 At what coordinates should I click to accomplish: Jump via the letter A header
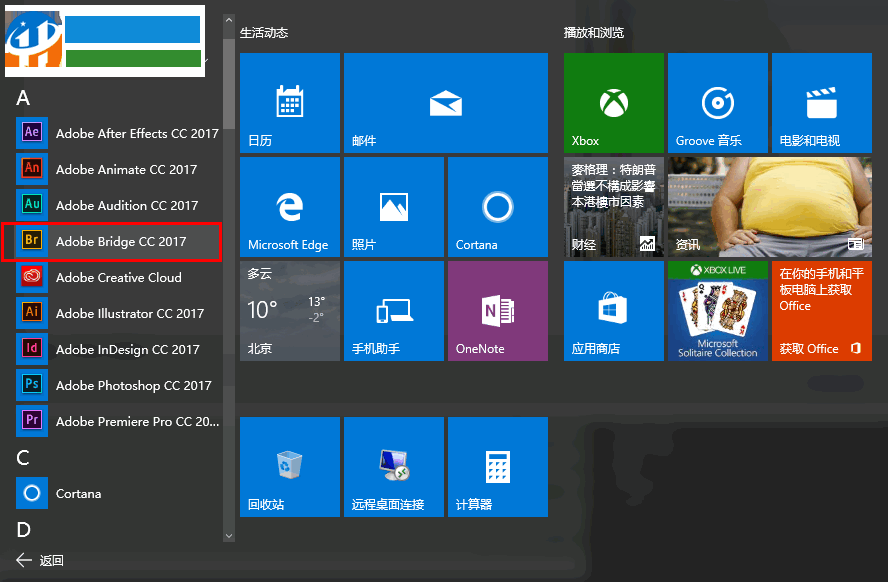(x=23, y=98)
